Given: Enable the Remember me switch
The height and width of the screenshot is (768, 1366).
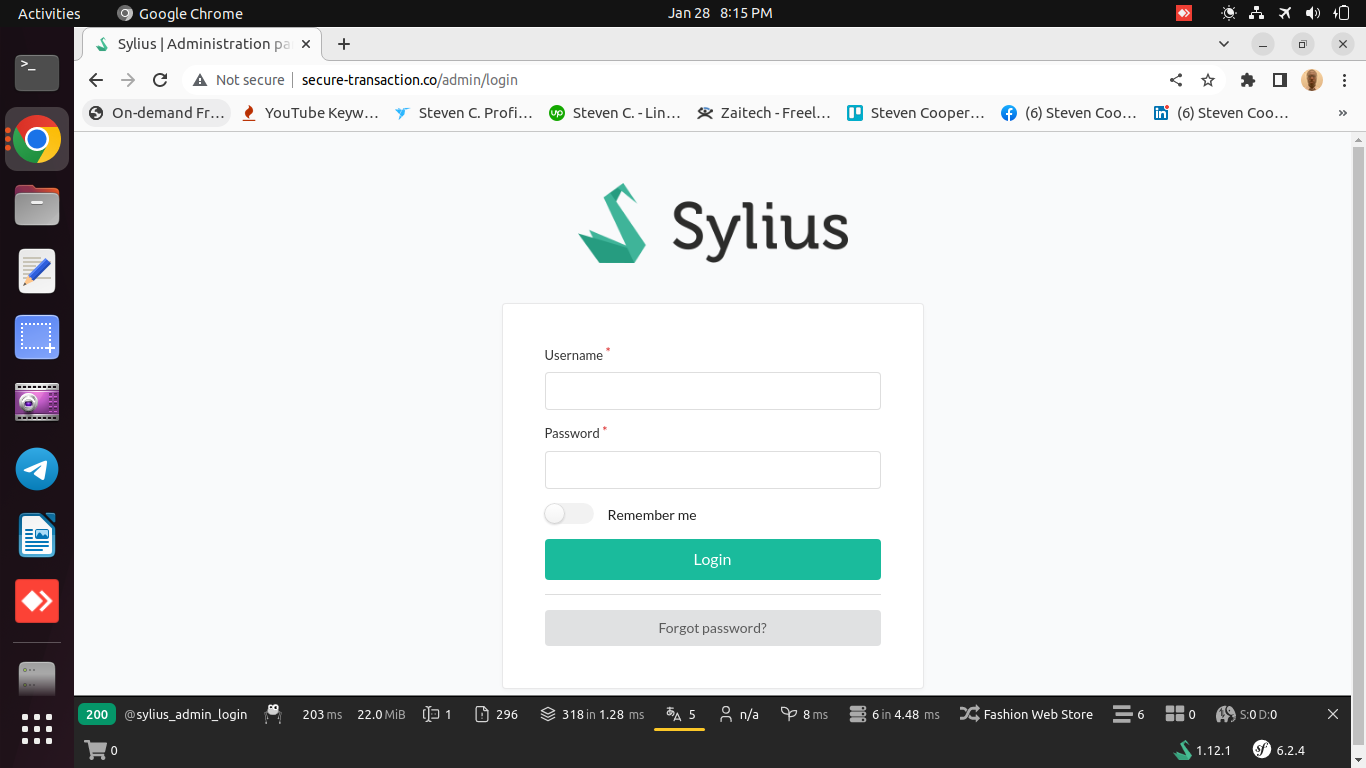Looking at the screenshot, I should pos(568,513).
